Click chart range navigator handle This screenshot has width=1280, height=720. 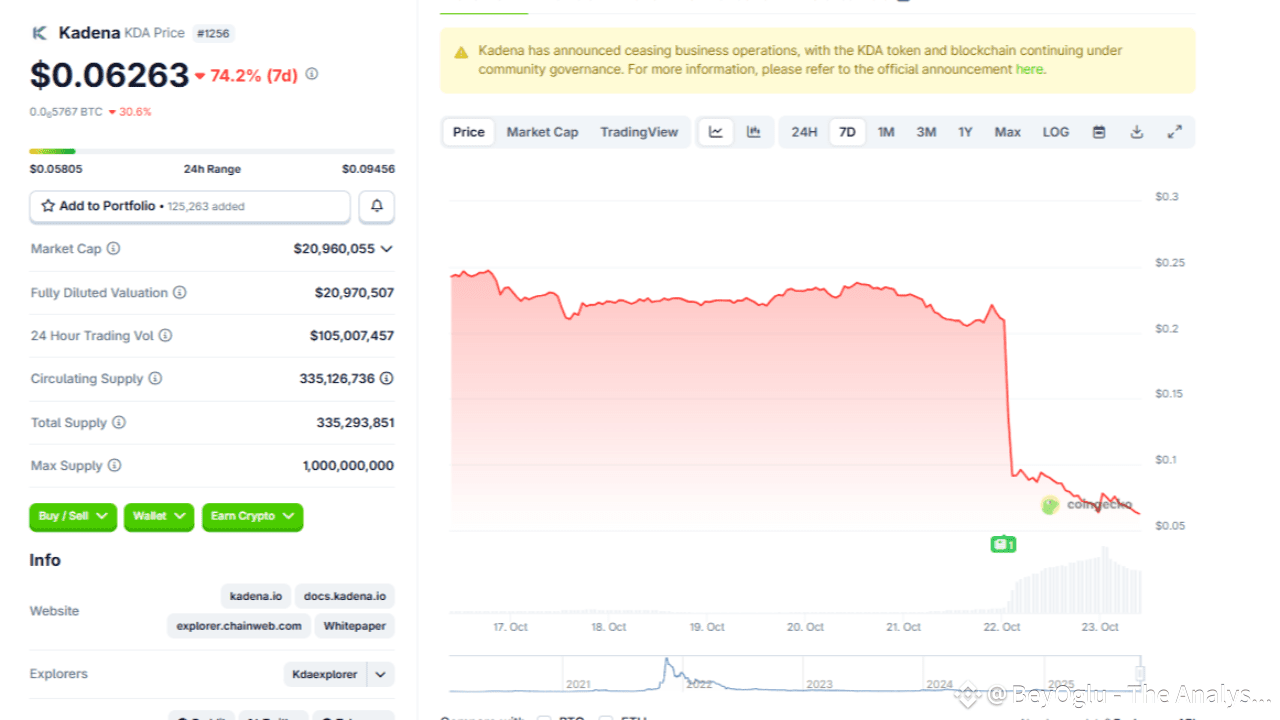1140,674
